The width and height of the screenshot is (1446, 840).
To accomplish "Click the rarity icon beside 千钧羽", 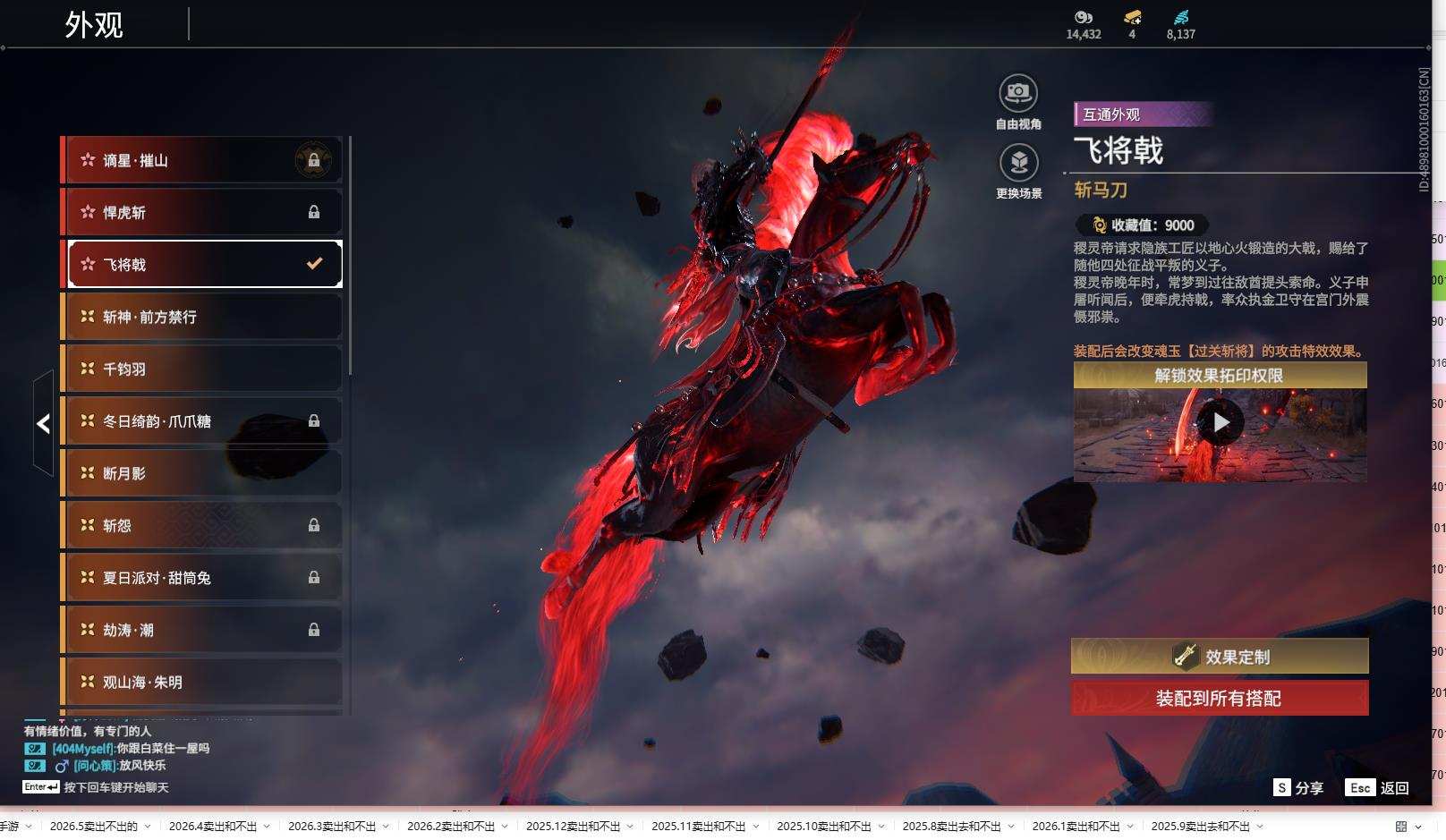I will click(x=88, y=368).
